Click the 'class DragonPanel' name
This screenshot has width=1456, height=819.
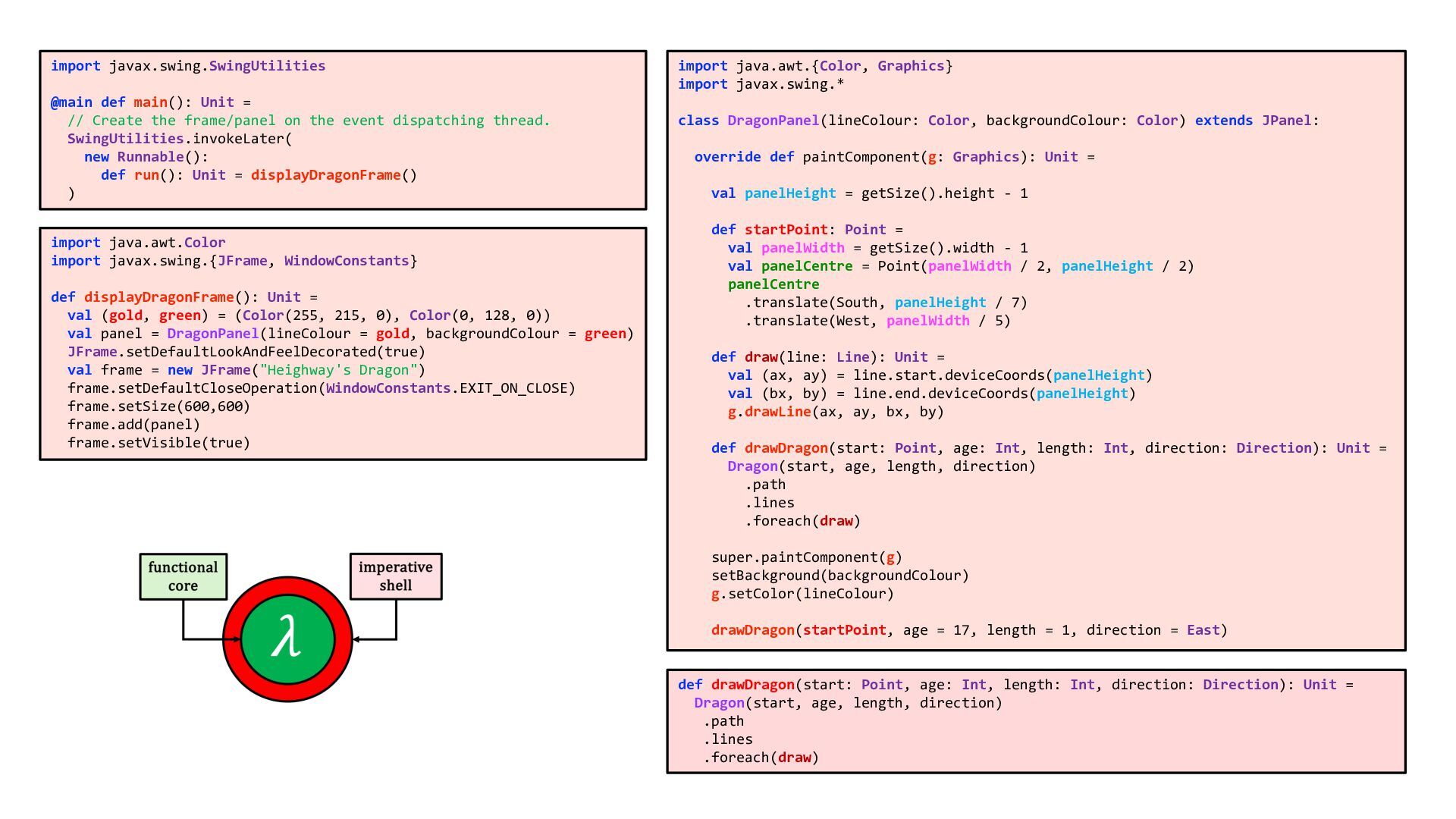(773, 121)
